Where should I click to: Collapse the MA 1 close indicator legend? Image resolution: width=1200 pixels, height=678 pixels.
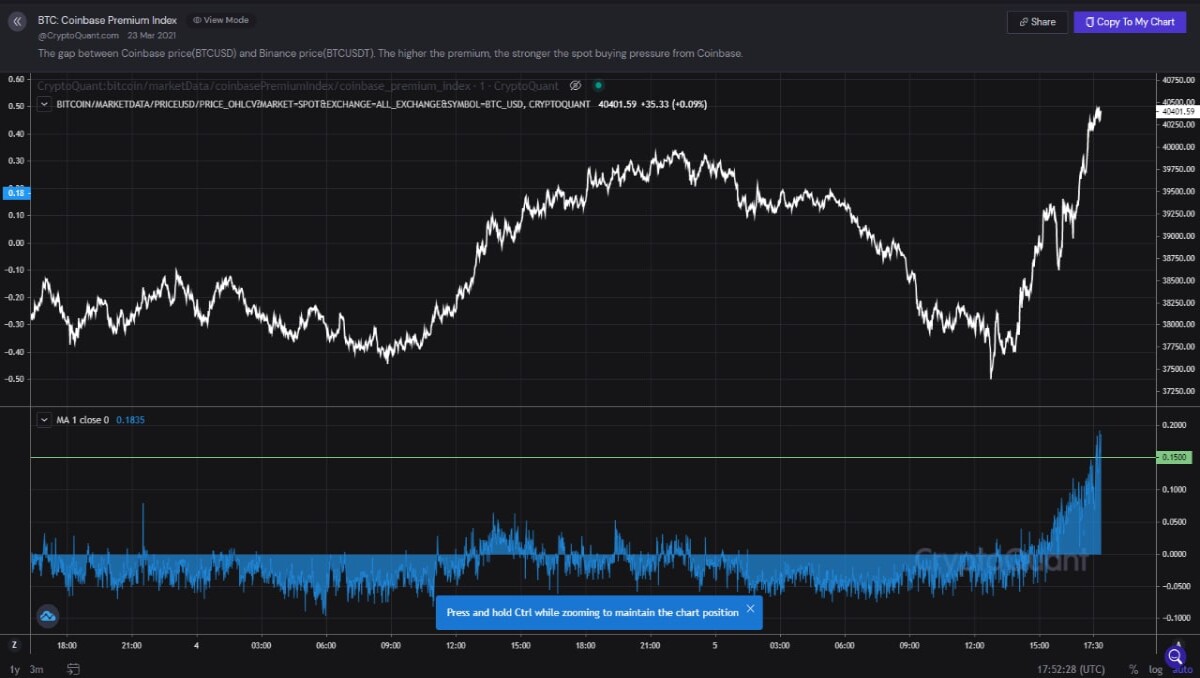click(x=44, y=420)
